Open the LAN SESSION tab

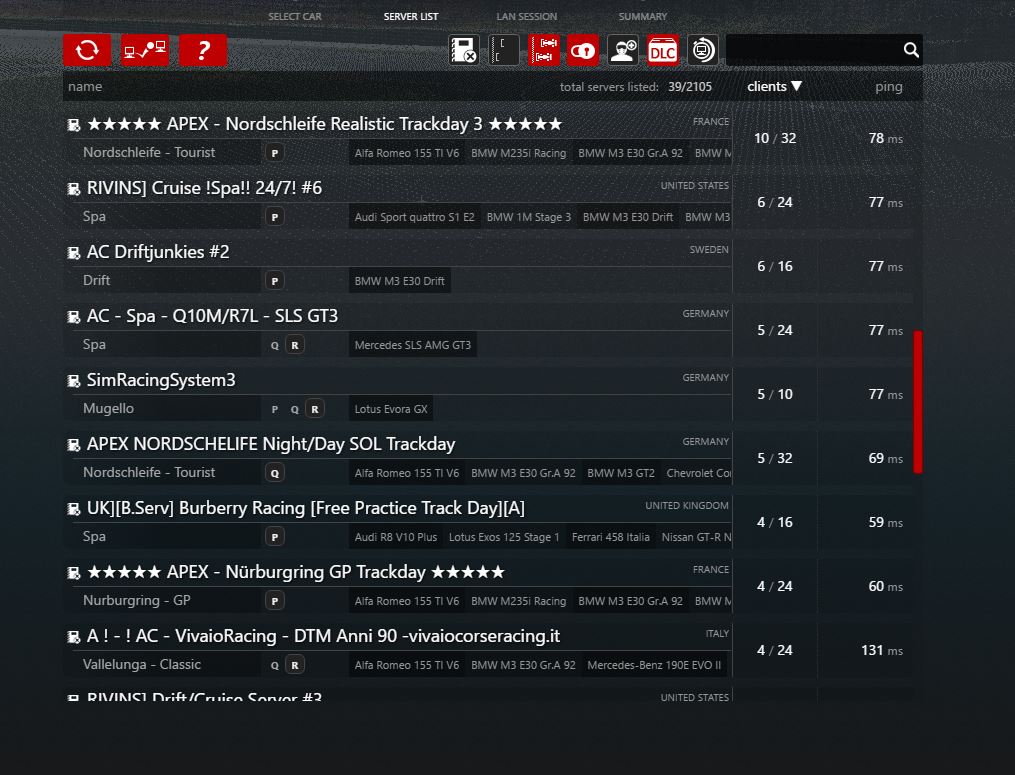(526, 16)
